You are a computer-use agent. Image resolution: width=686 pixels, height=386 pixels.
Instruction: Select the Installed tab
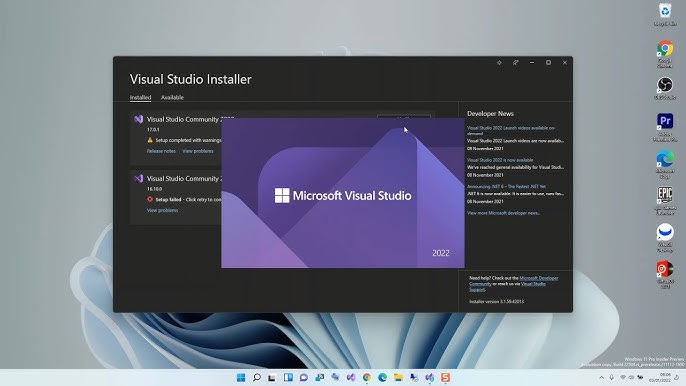140,97
